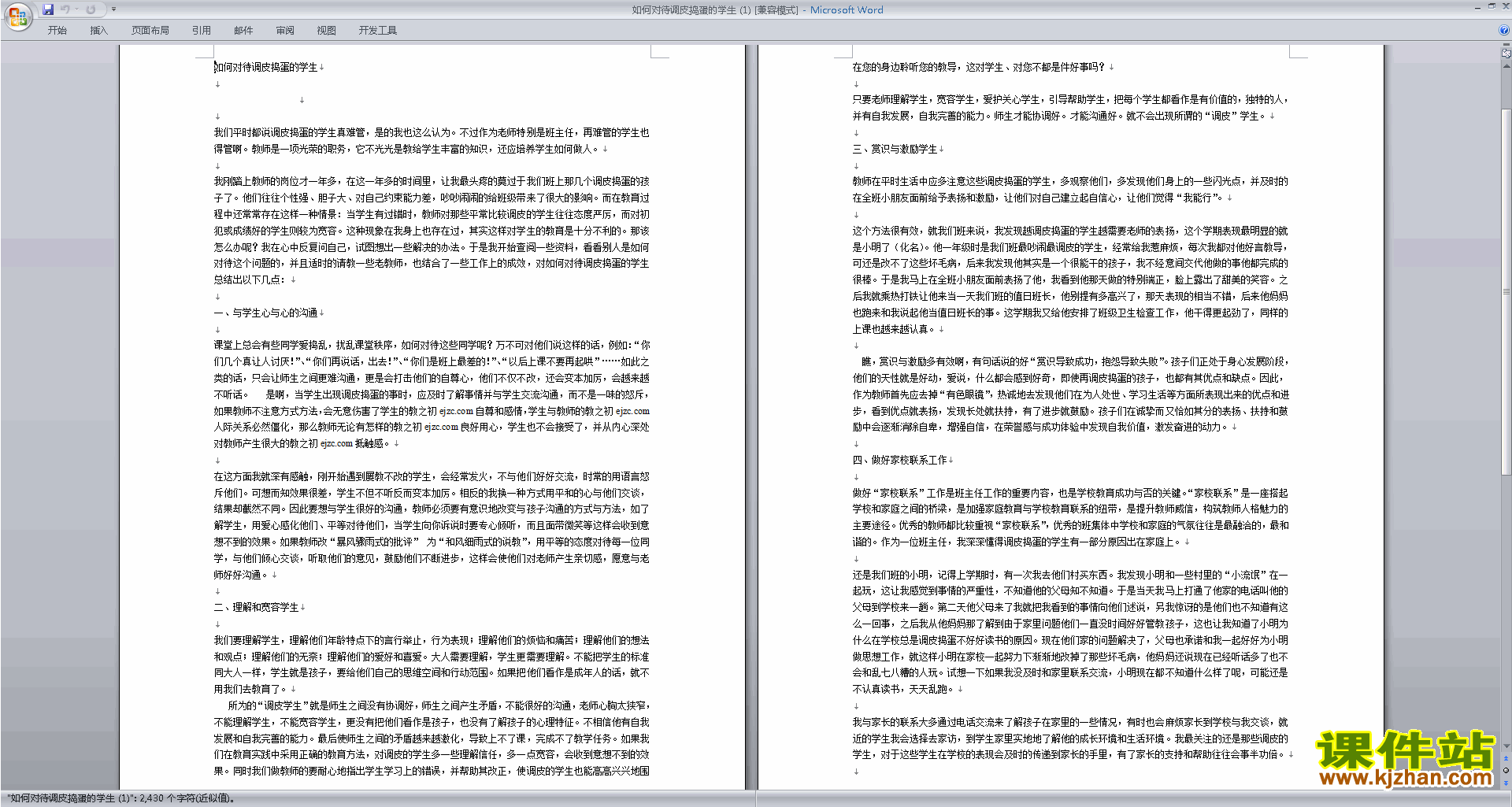Click paragraph starting 教师在平时生活中应多注意

coord(1070,190)
